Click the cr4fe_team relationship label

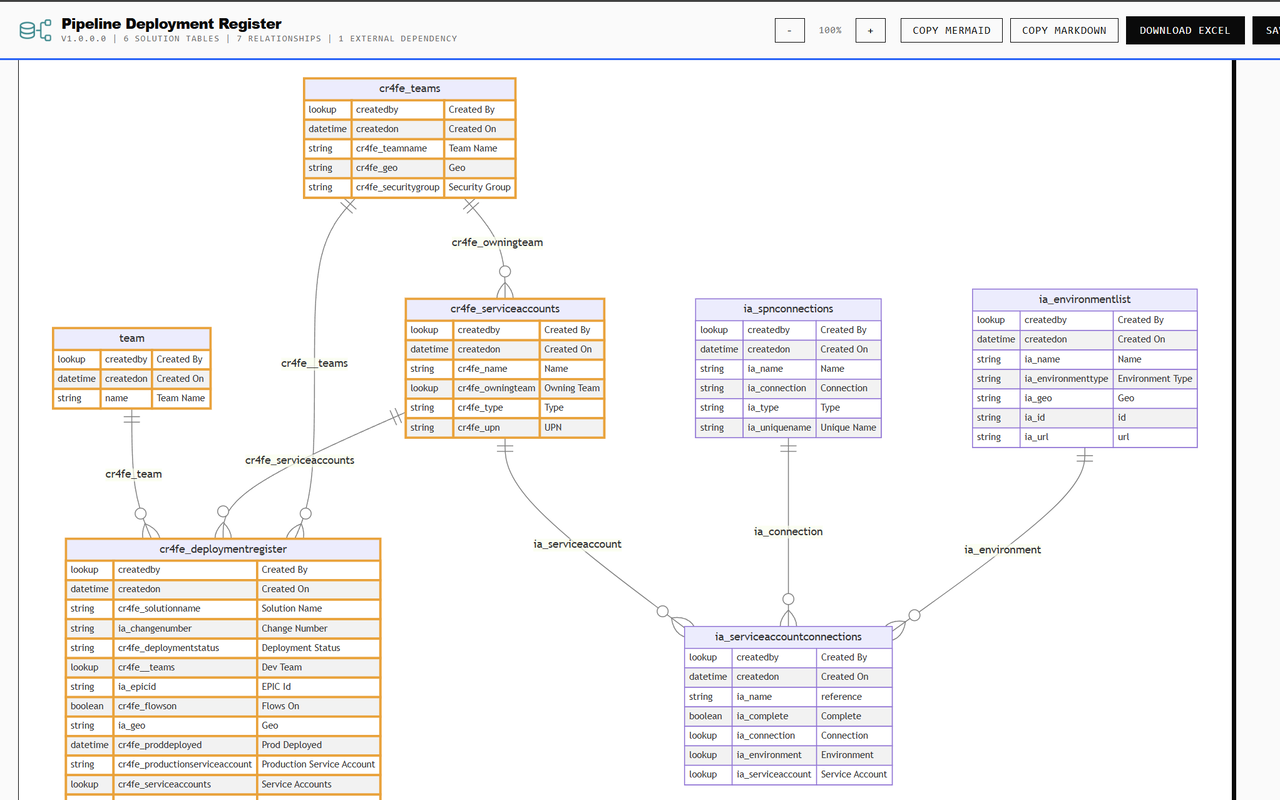tap(134, 474)
